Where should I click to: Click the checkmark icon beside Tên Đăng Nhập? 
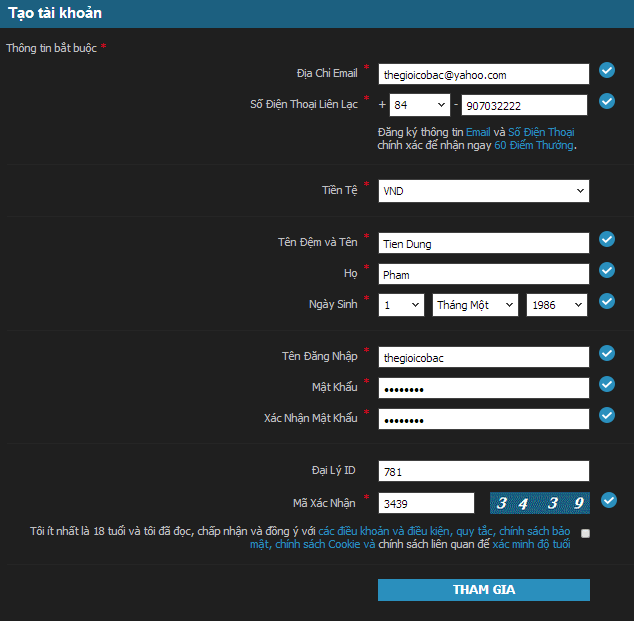(607, 353)
